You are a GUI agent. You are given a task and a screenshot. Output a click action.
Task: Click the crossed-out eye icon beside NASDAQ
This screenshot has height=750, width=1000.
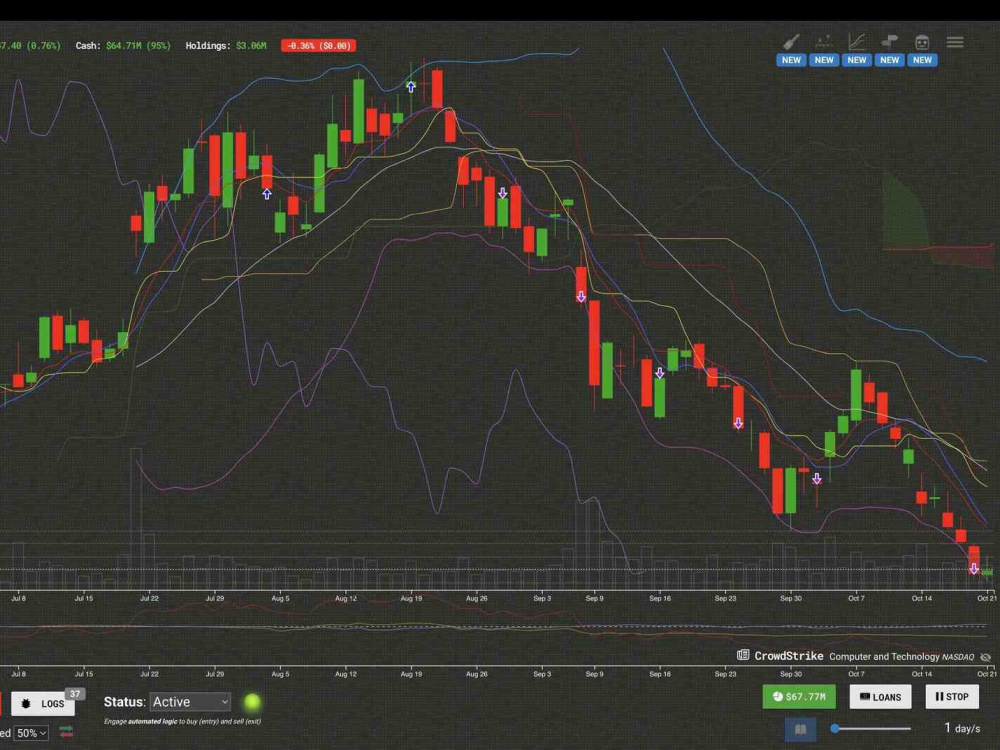pyautogui.click(x=985, y=657)
